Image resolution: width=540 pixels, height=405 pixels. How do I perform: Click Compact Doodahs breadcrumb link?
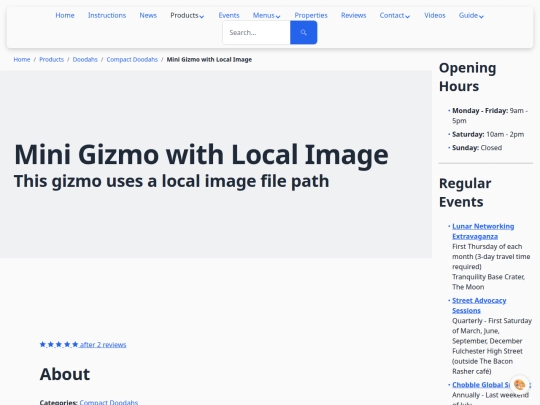[x=132, y=60]
